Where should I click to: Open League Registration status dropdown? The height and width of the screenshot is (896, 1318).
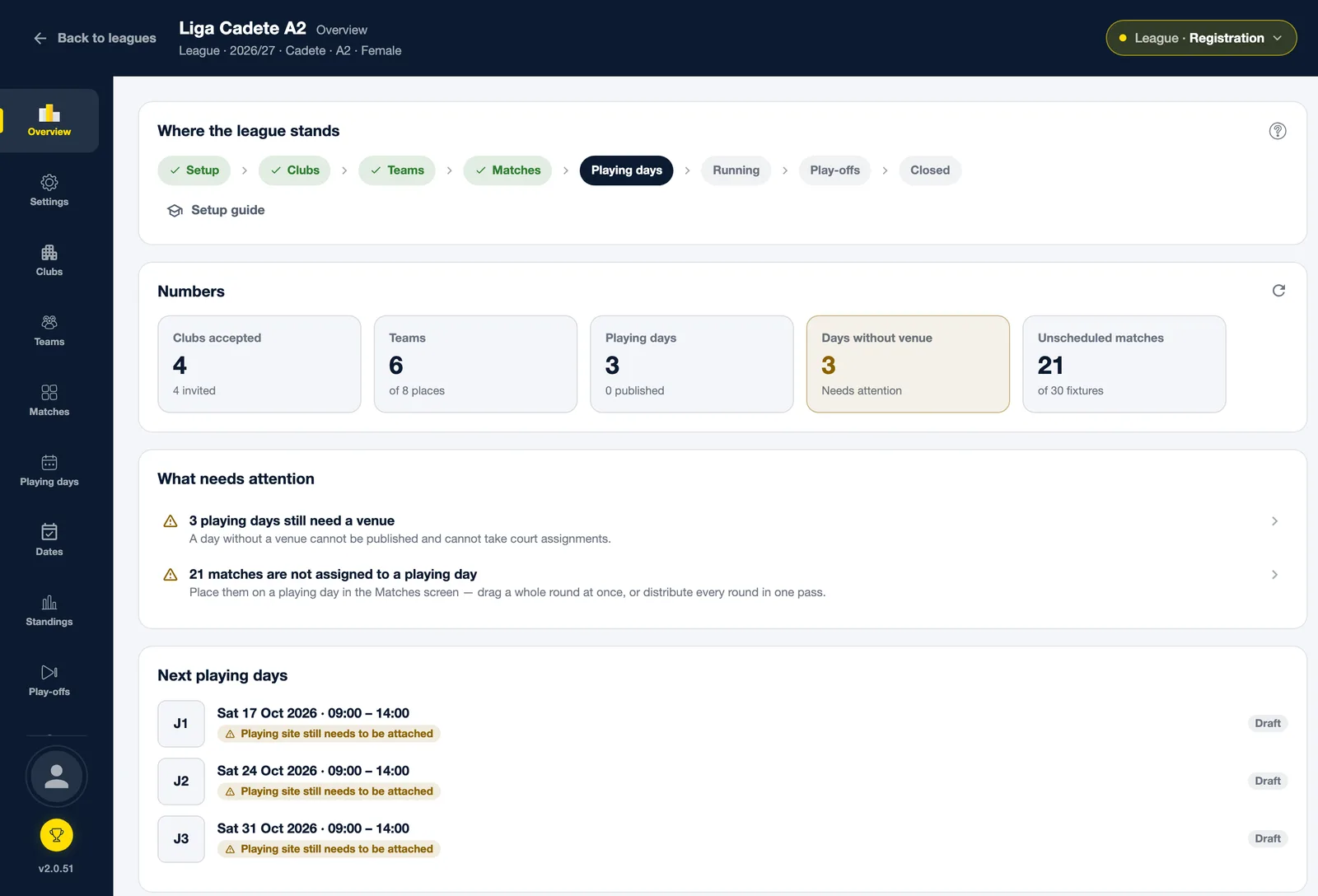(1201, 38)
